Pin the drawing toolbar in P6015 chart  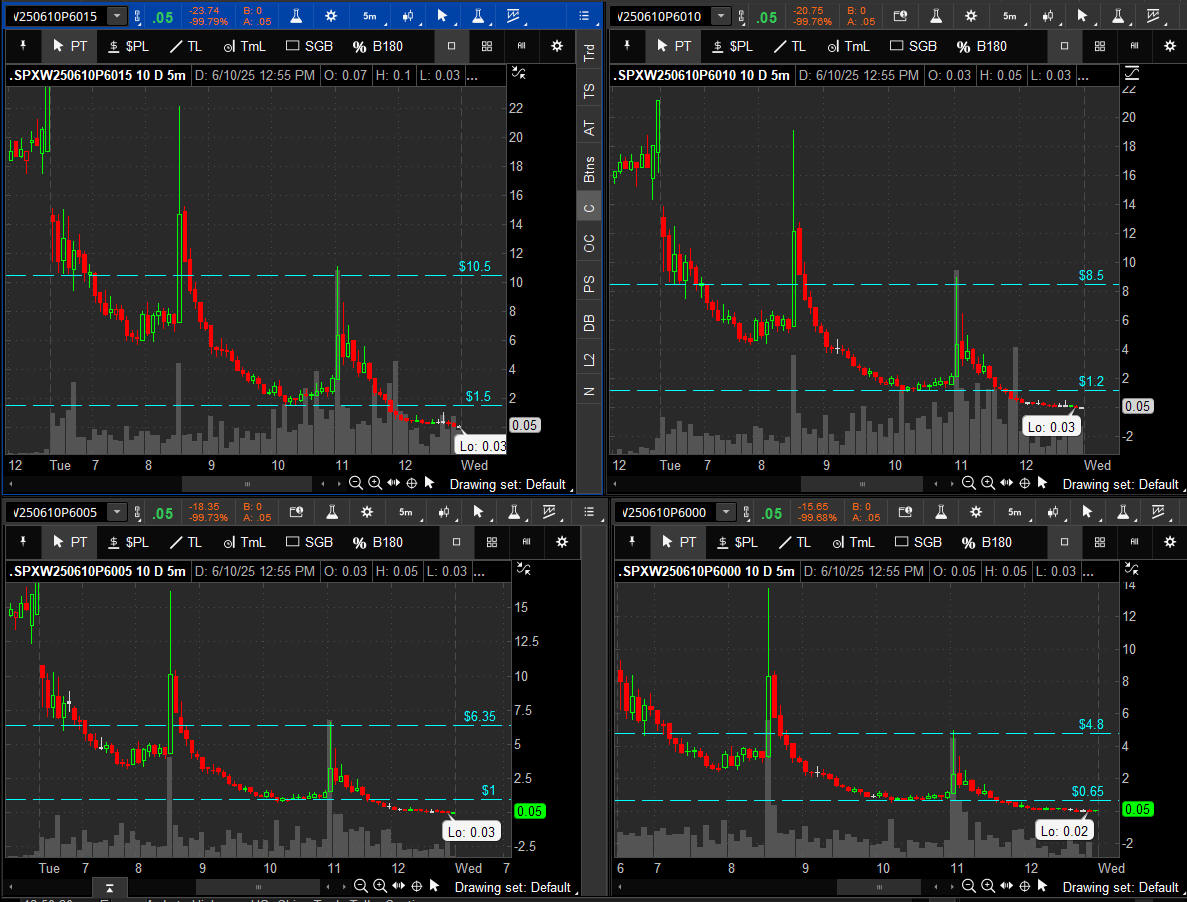[22, 46]
